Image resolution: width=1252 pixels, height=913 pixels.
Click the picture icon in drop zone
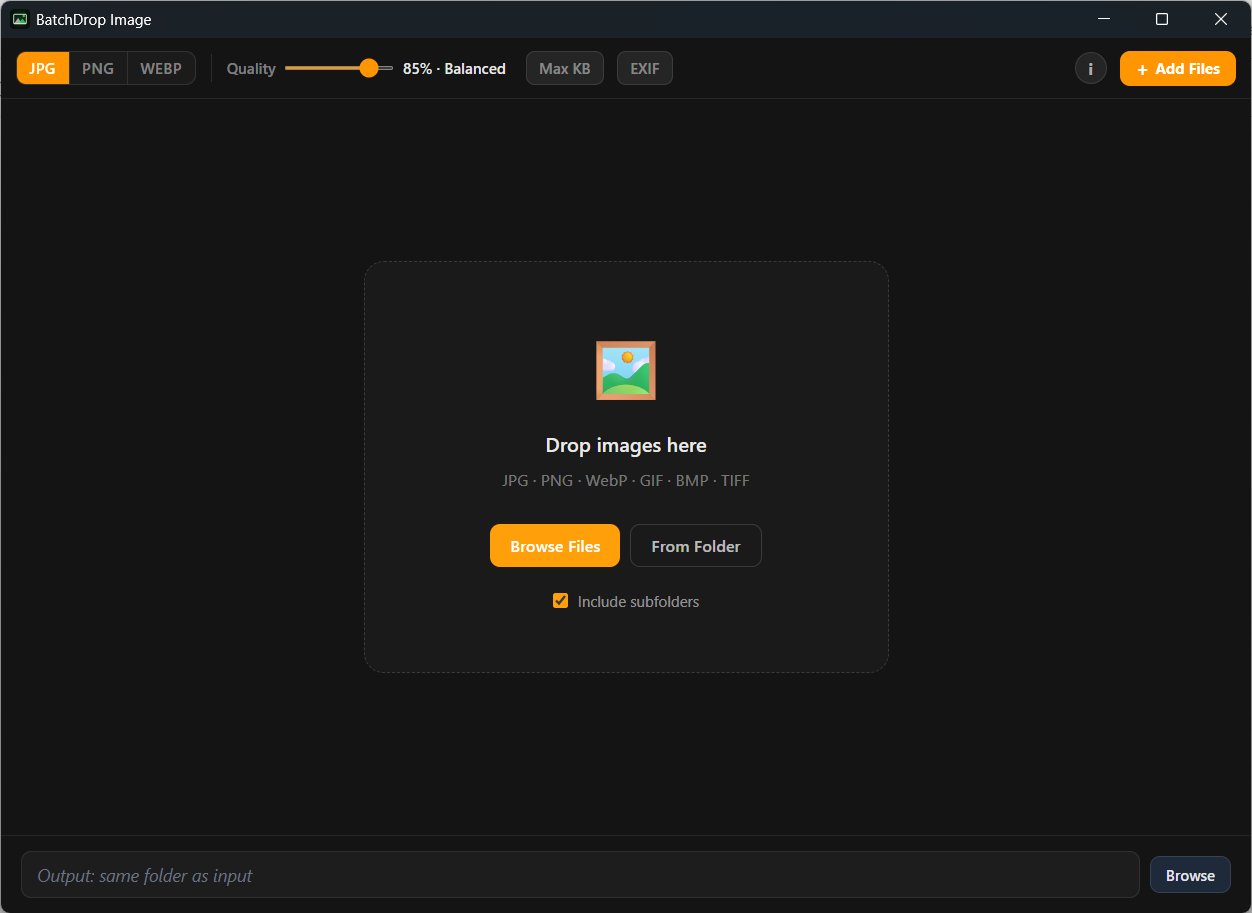coord(626,370)
